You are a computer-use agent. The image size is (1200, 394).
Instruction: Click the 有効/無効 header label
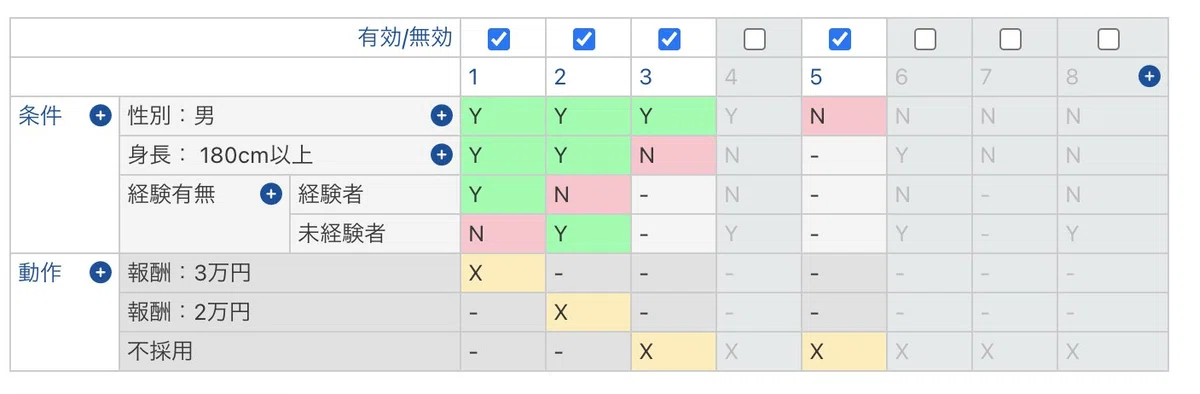[405, 38]
